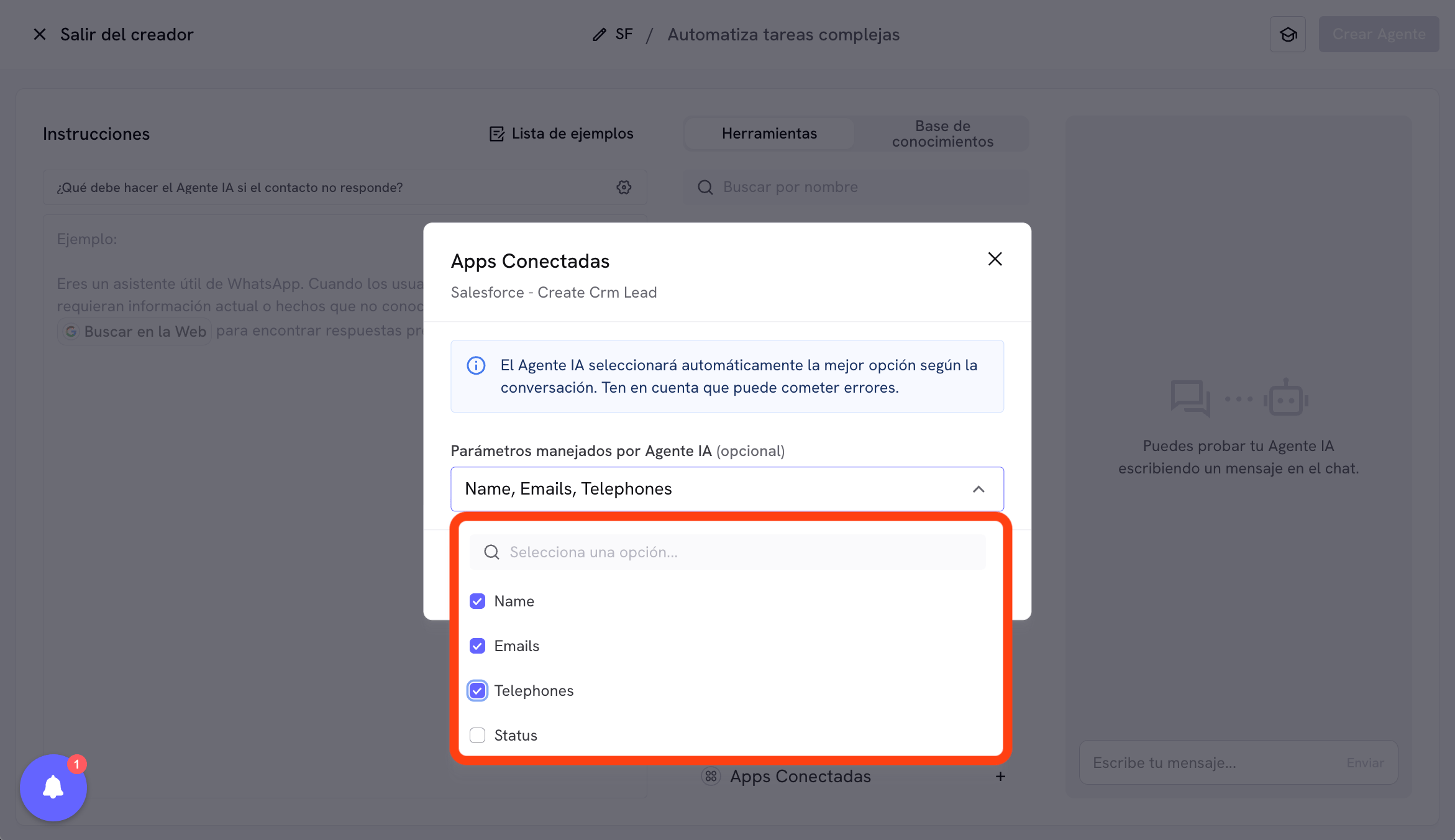Click the plus icon beside Apps Conectadas
Image resolution: width=1455 pixels, height=840 pixels.
pos(1000,777)
